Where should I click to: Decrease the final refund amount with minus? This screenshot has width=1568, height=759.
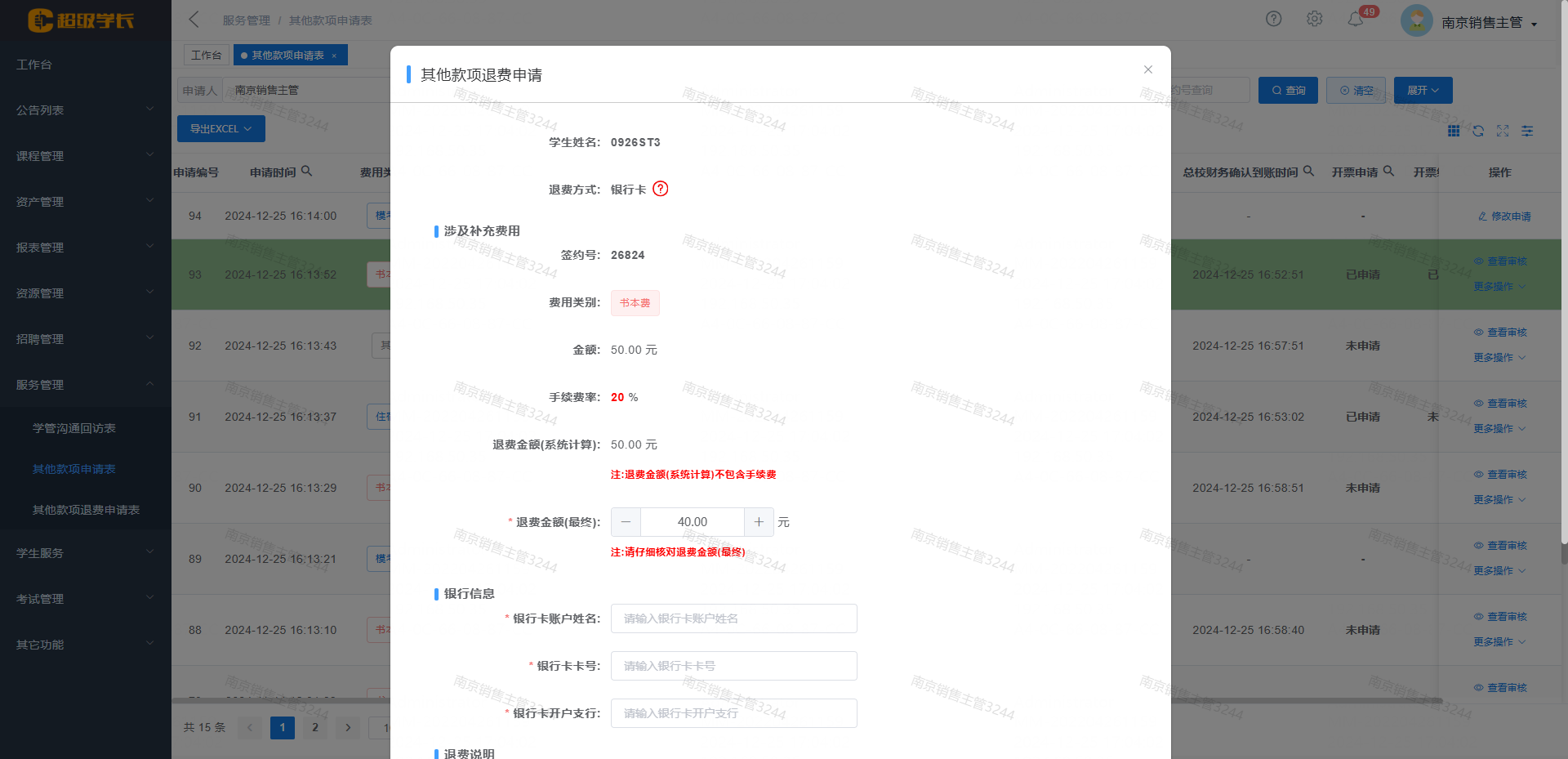626,522
